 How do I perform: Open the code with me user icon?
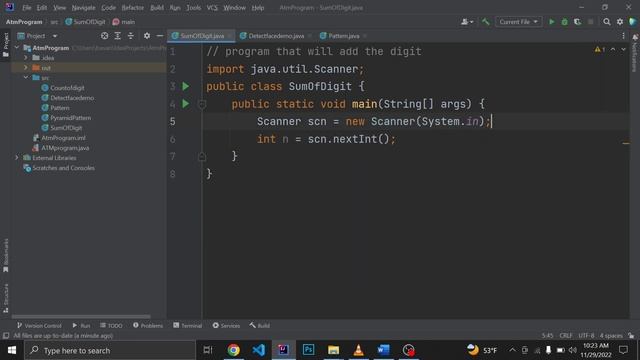click(467, 22)
